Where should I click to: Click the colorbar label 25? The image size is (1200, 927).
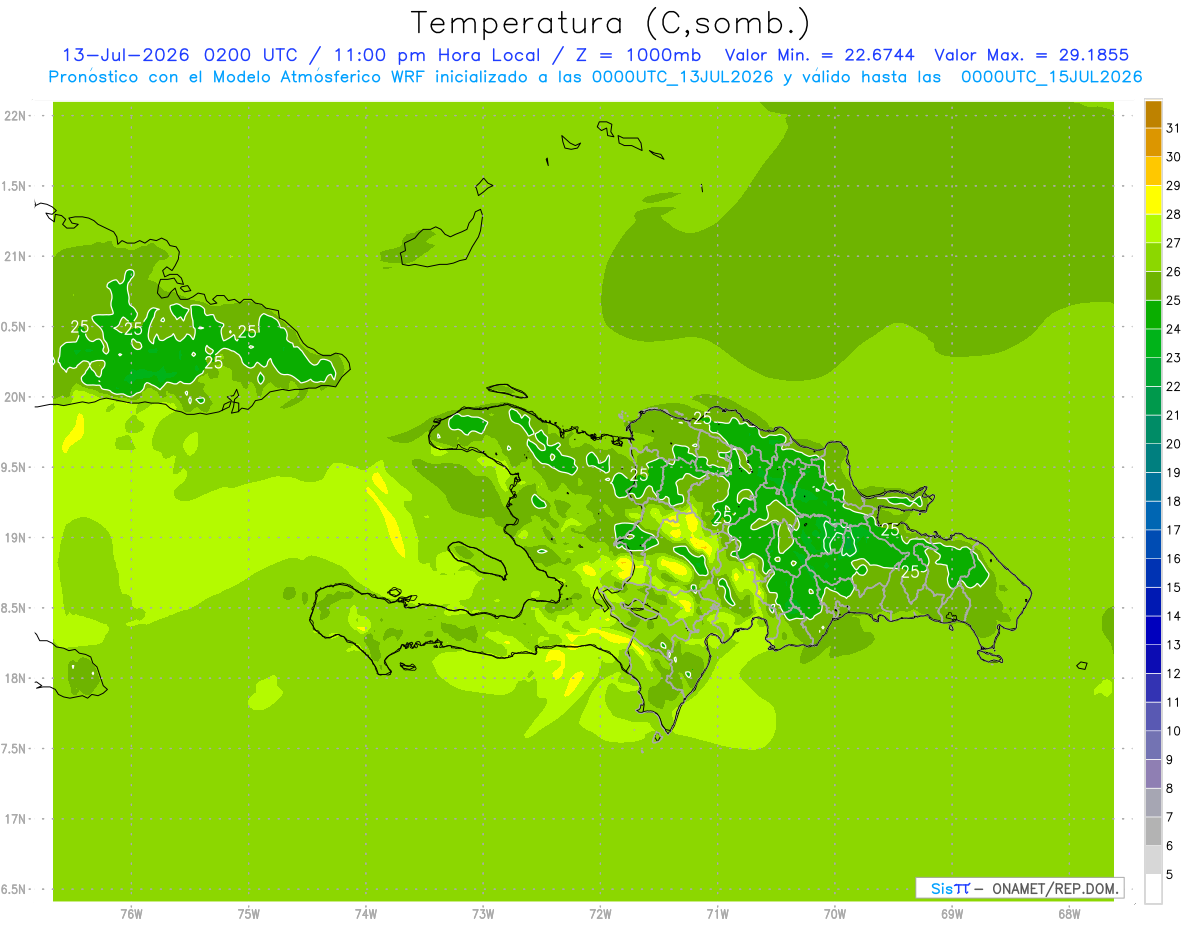click(x=1174, y=300)
